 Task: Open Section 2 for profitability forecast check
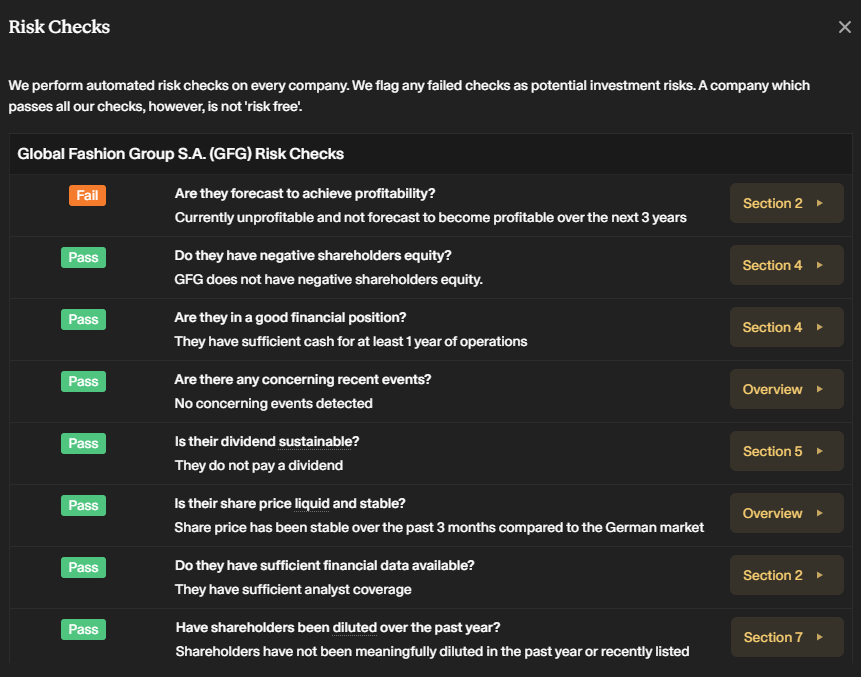point(786,203)
